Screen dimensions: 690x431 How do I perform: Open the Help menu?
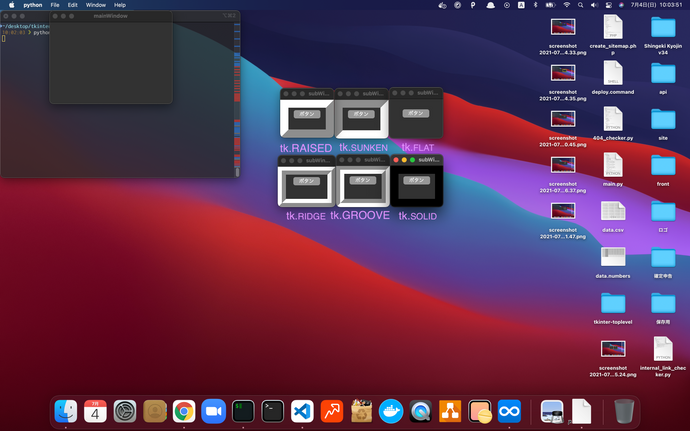(x=120, y=5)
